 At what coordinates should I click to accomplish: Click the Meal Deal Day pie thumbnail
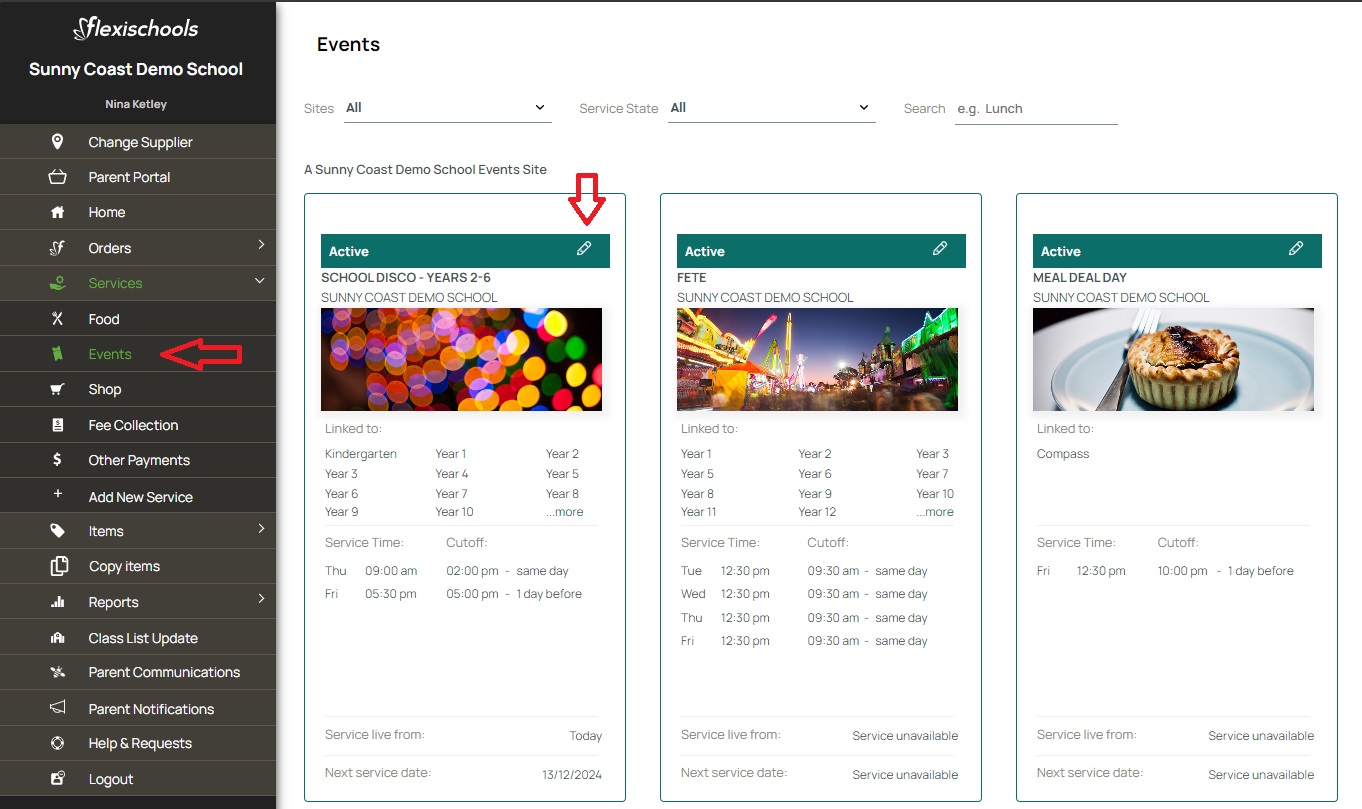pos(1173,359)
